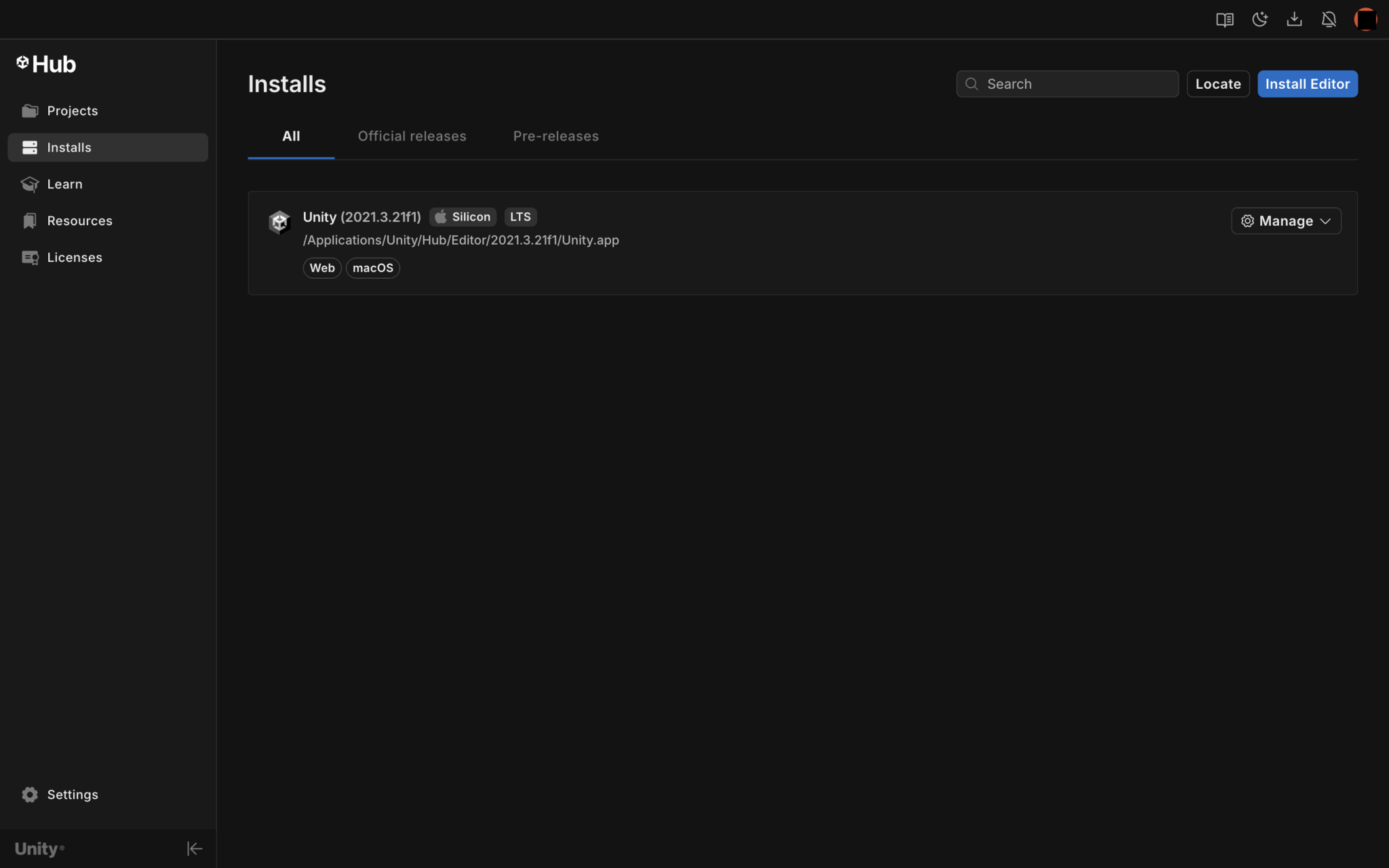Expand the Manage dropdown
The image size is (1389, 868).
[x=1285, y=221]
